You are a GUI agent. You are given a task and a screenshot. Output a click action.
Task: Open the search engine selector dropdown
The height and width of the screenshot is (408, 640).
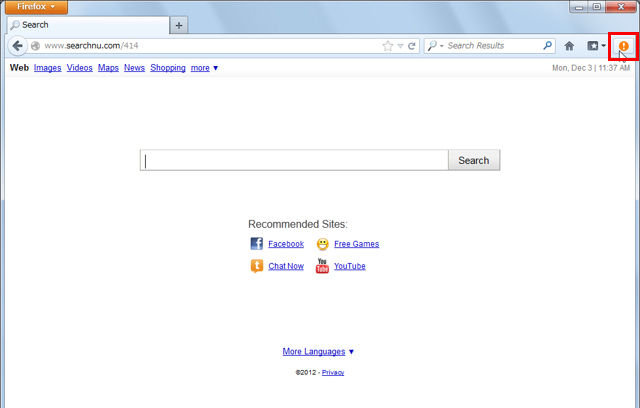coord(435,46)
